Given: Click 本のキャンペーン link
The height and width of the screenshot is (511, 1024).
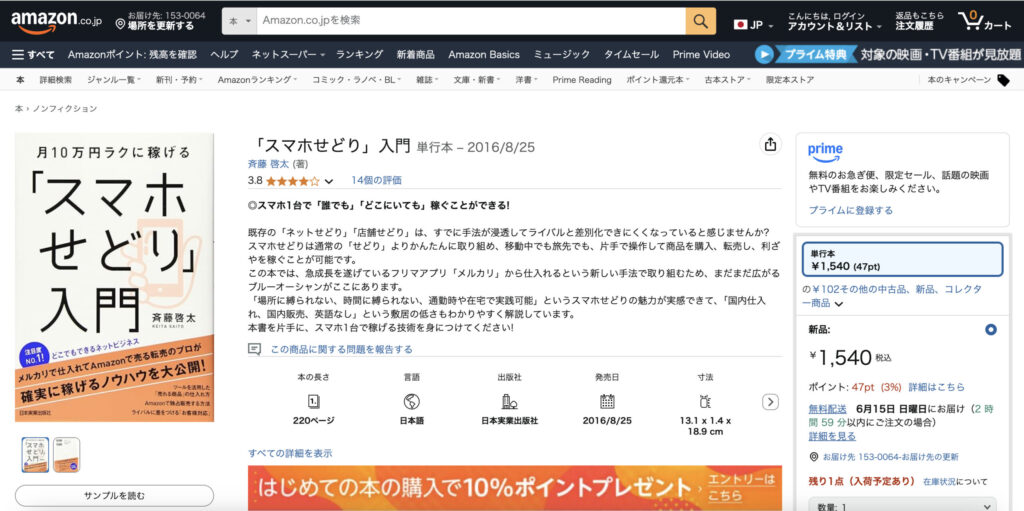Looking at the screenshot, I should (x=959, y=80).
